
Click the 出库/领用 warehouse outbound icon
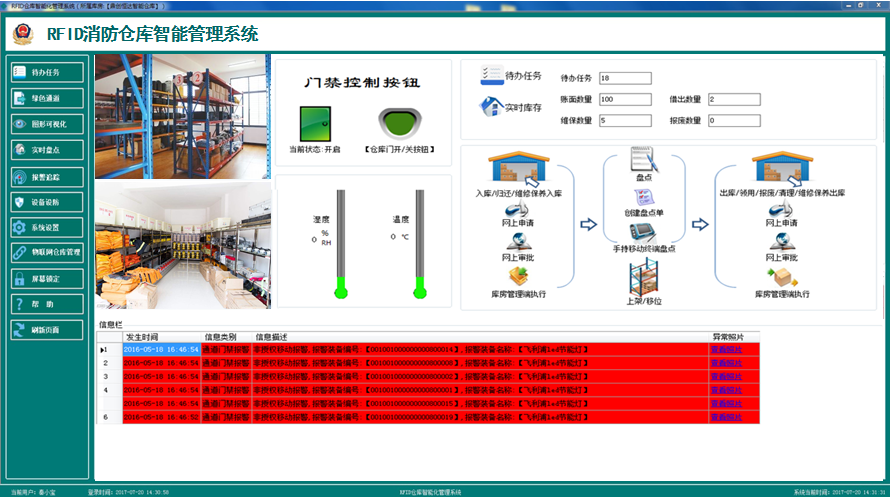[780, 168]
